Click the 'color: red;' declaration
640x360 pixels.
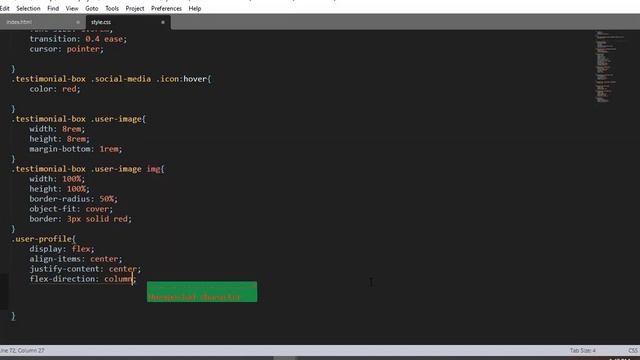coord(55,89)
